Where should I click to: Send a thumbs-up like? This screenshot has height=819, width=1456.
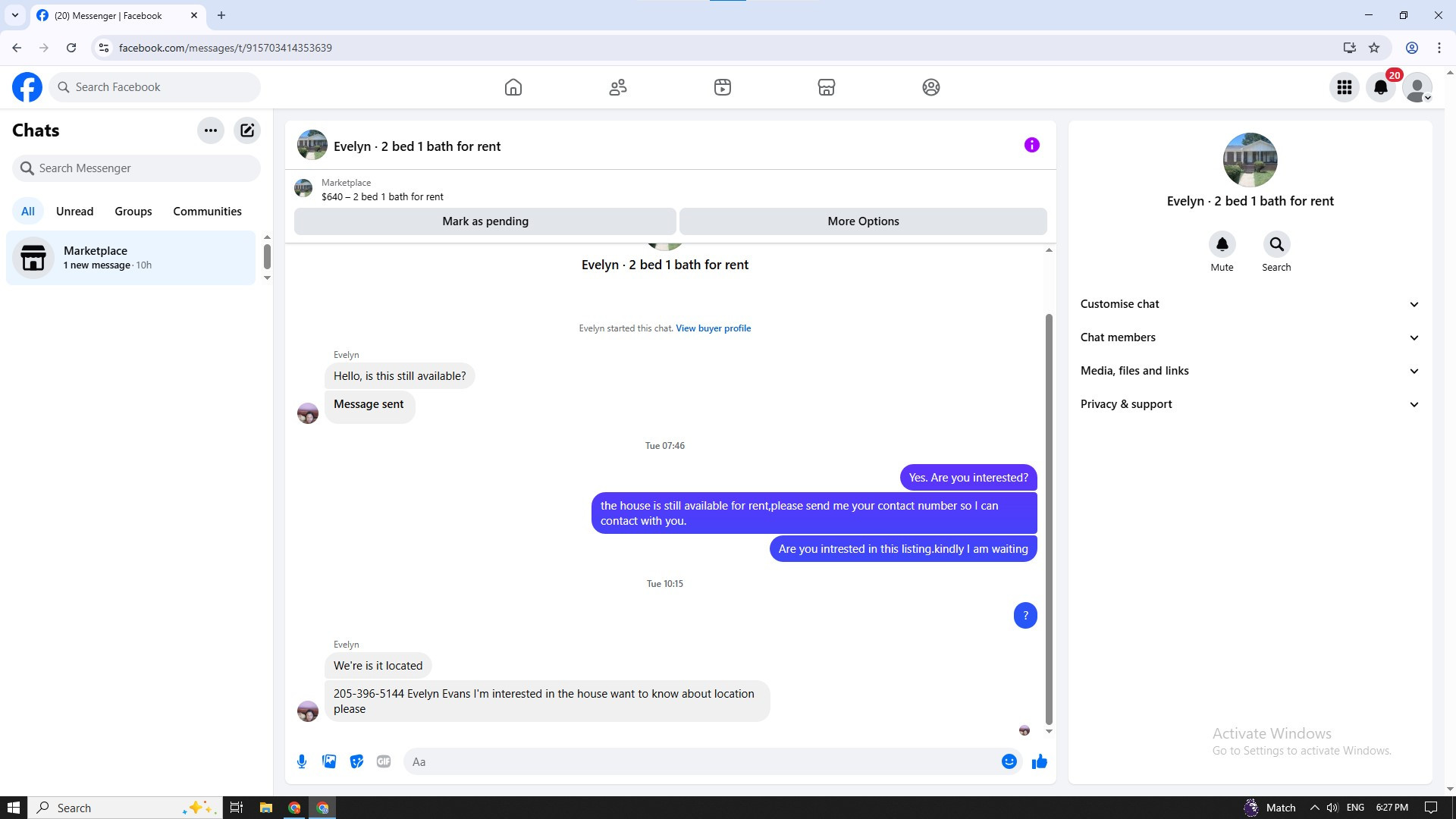pyautogui.click(x=1039, y=761)
